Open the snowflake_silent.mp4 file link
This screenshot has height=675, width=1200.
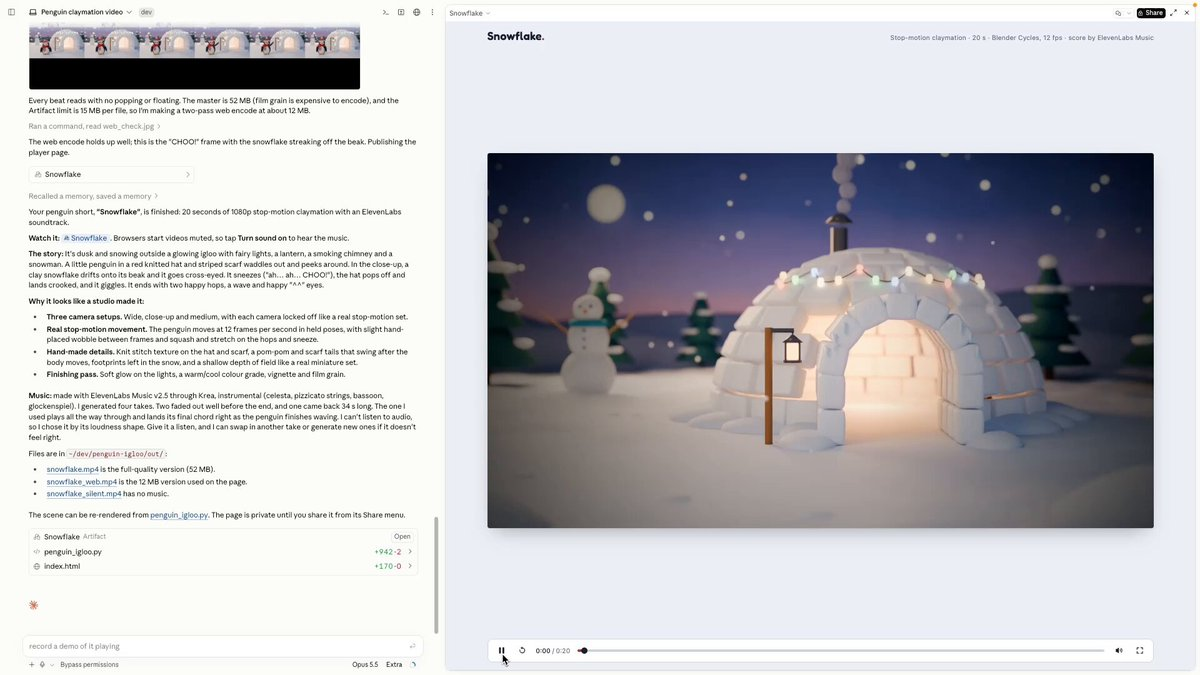[84, 494]
